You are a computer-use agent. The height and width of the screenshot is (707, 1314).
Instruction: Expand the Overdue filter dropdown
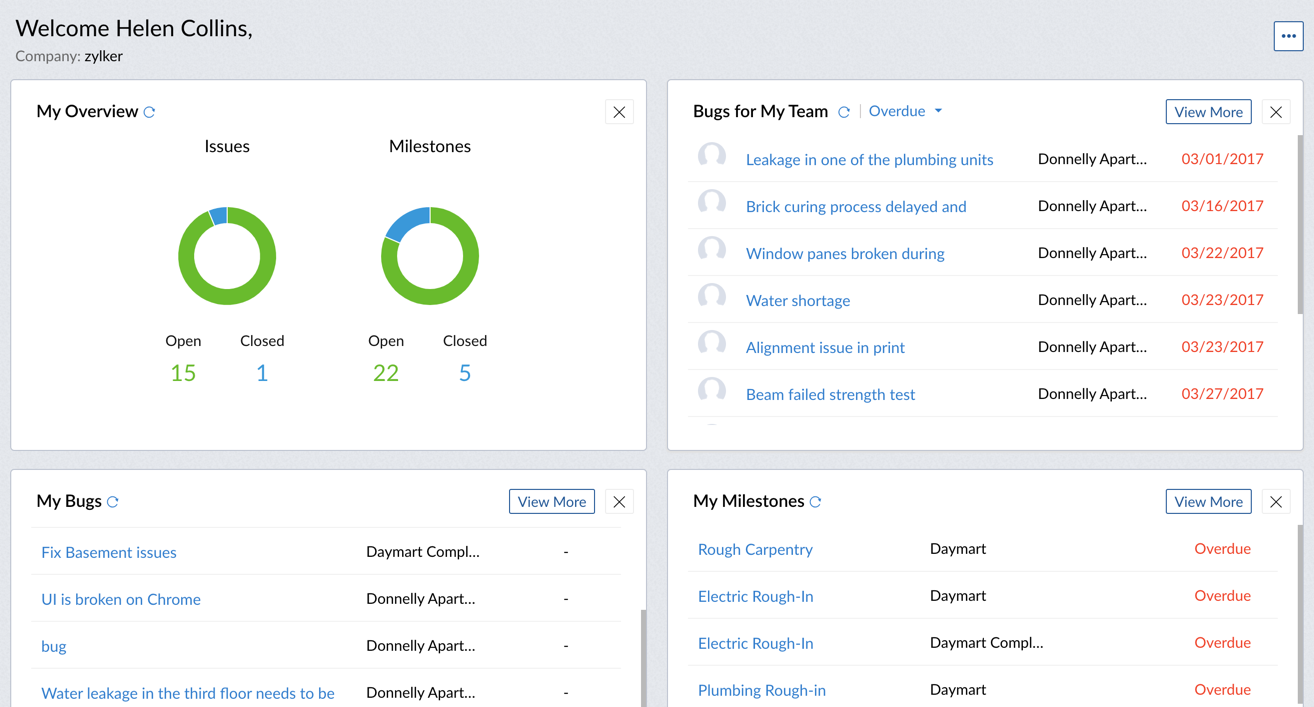tap(906, 111)
